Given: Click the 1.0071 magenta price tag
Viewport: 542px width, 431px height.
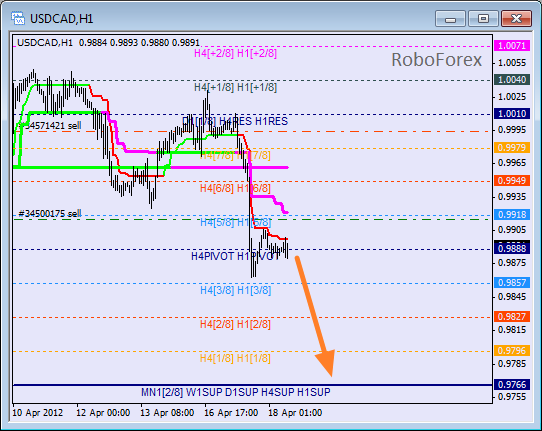Looking at the screenshot, I should (x=512, y=46).
